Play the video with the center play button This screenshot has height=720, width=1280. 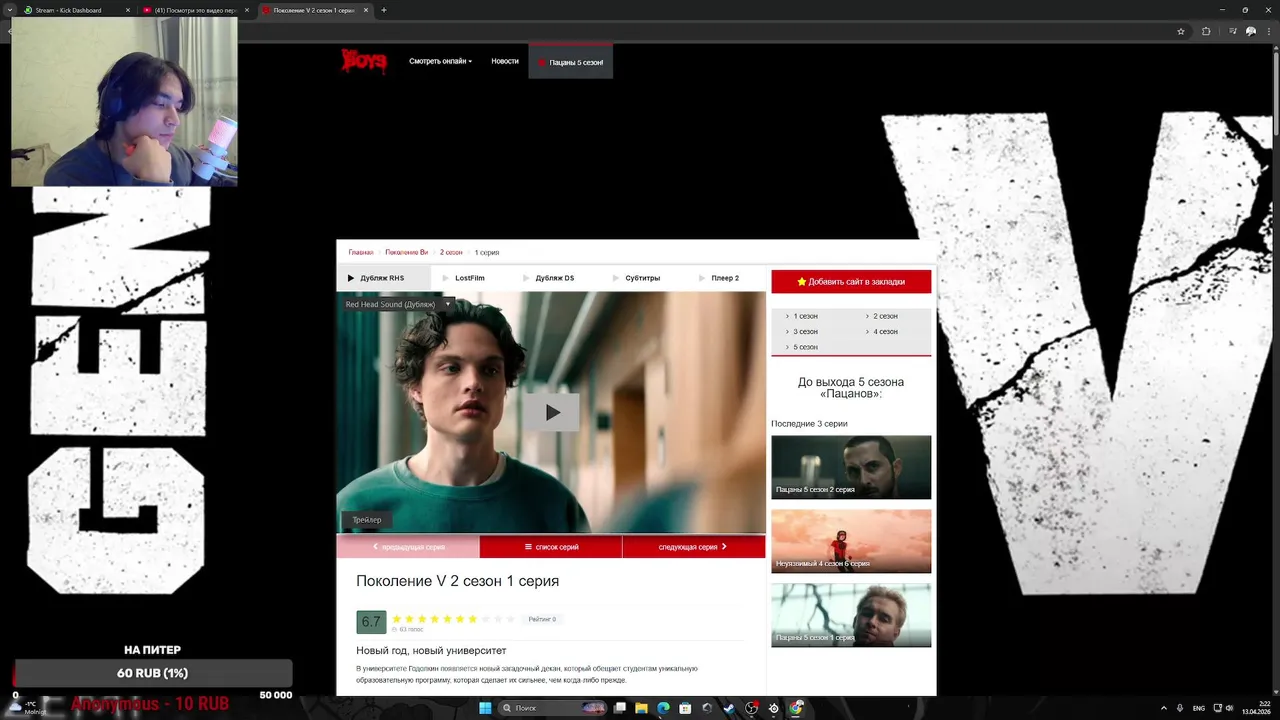pyautogui.click(x=552, y=412)
